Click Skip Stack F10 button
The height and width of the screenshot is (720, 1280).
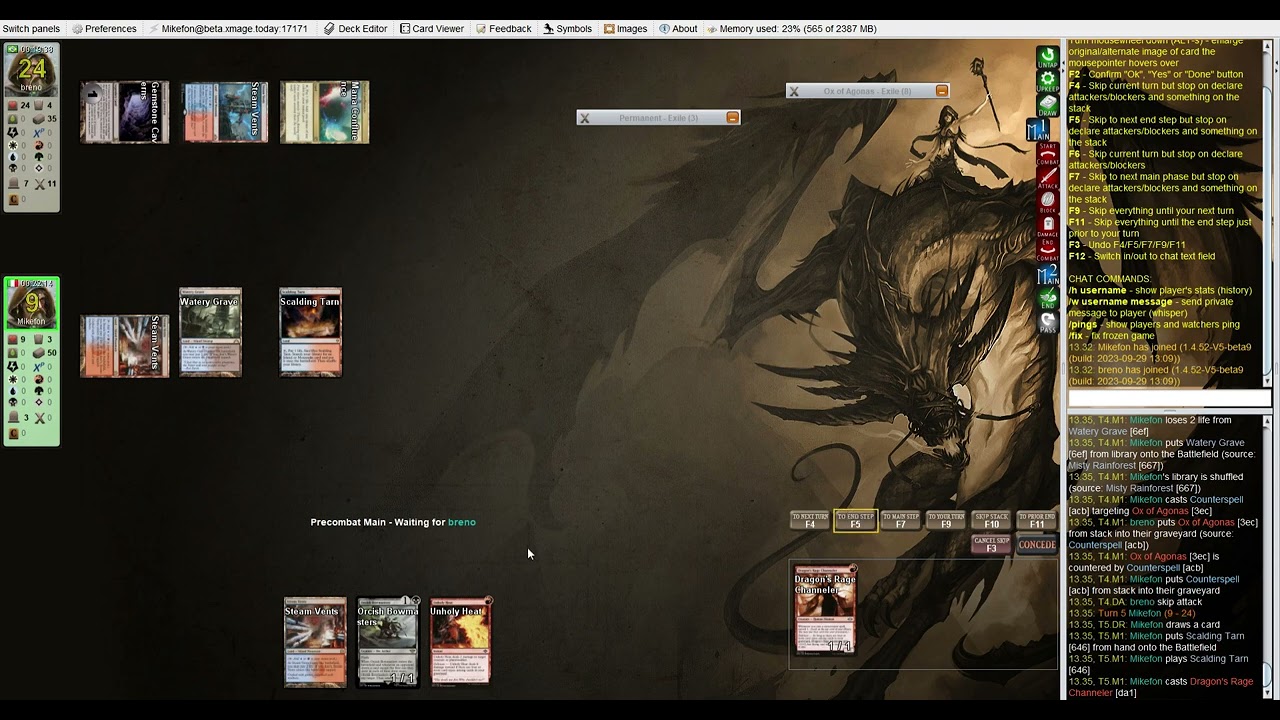[991, 521]
